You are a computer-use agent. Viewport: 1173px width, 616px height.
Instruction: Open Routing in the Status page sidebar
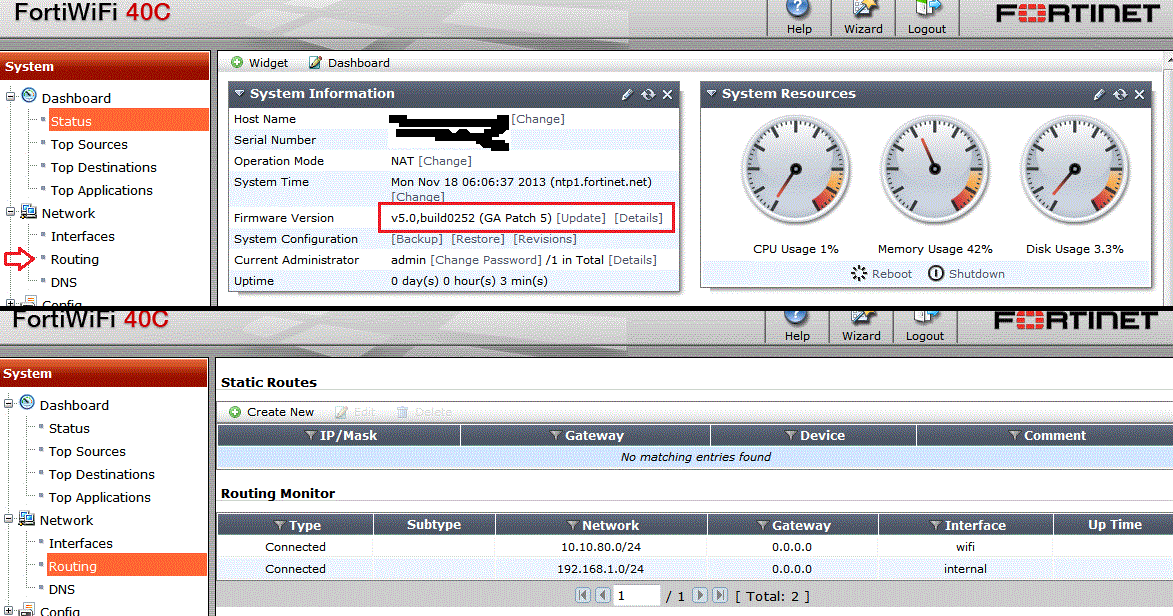pyautogui.click(x=75, y=260)
